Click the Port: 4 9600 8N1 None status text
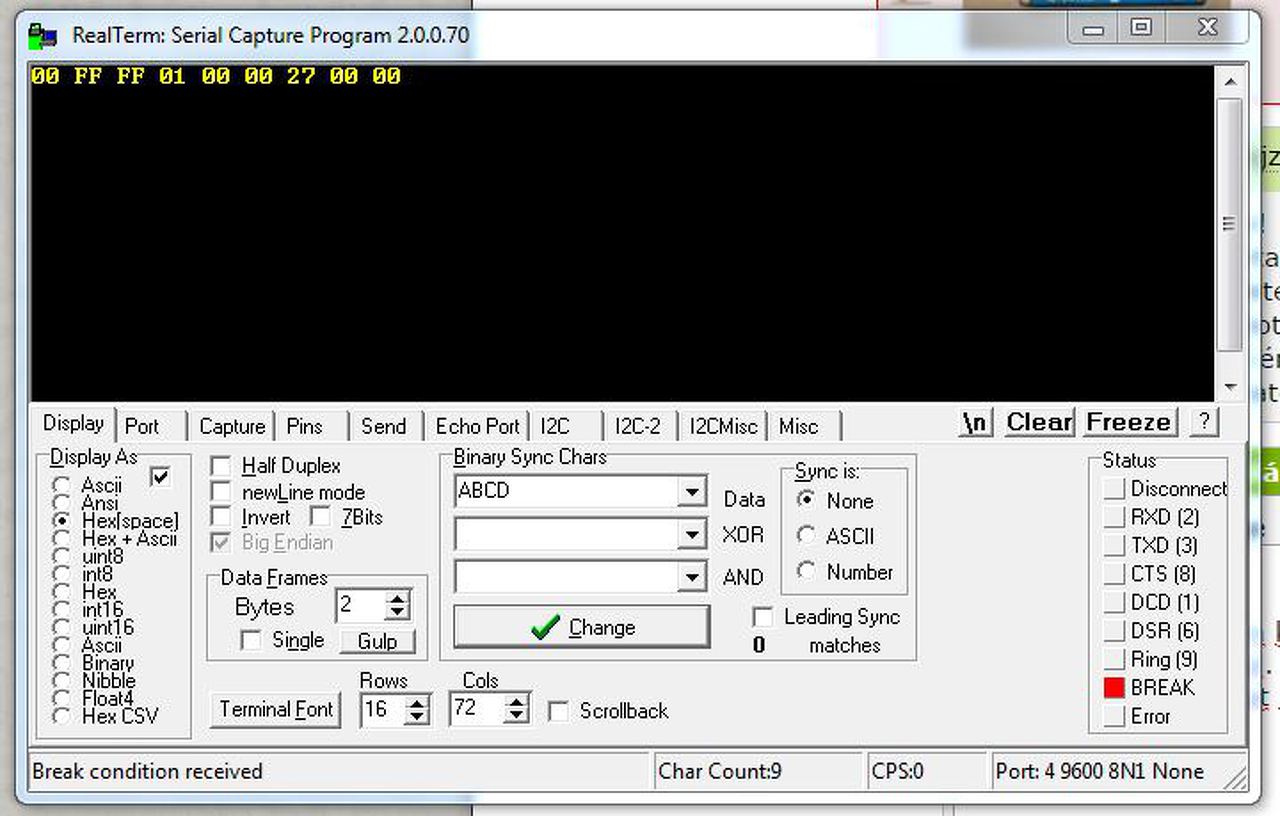1280x816 pixels. point(1100,771)
